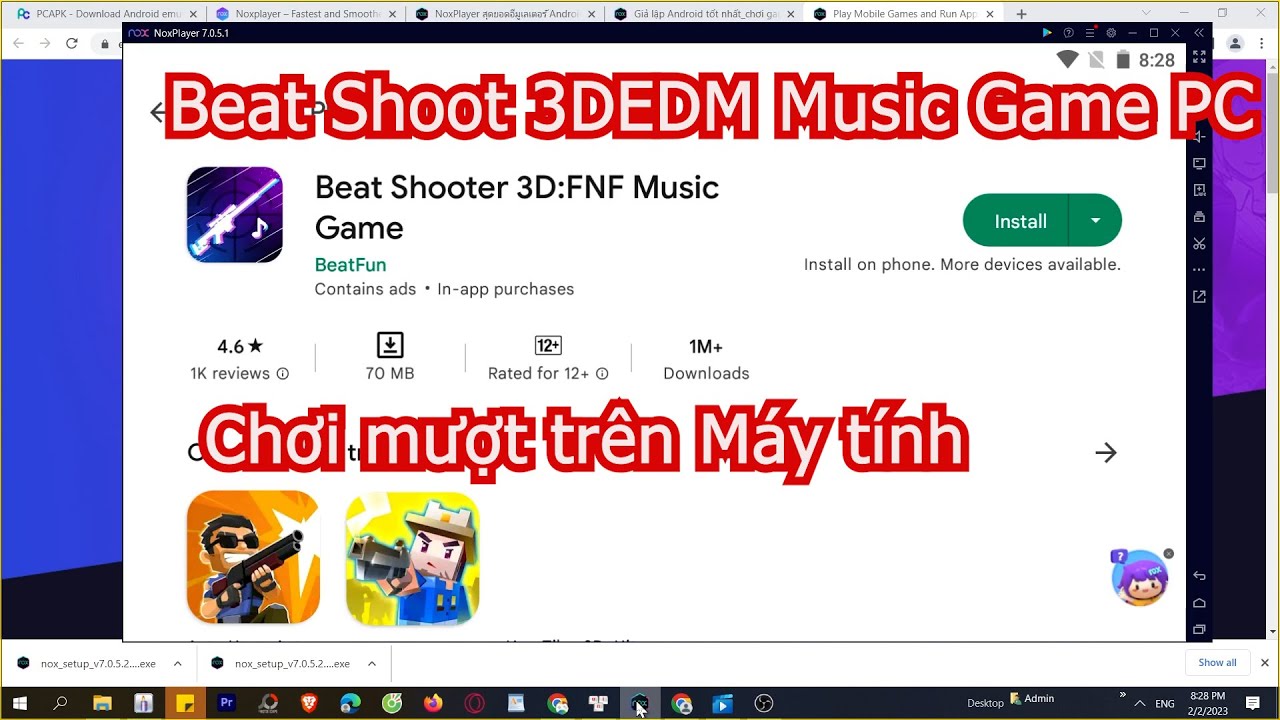Click the Nox fox mascot assistant bubble
This screenshot has height=720, width=1280.
tap(1140, 577)
